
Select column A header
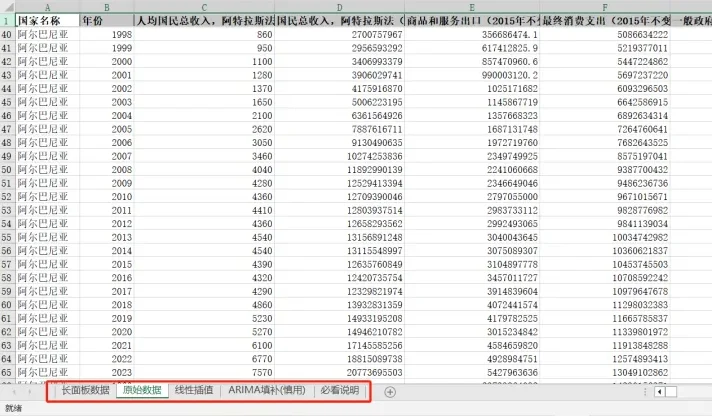[x=47, y=7]
